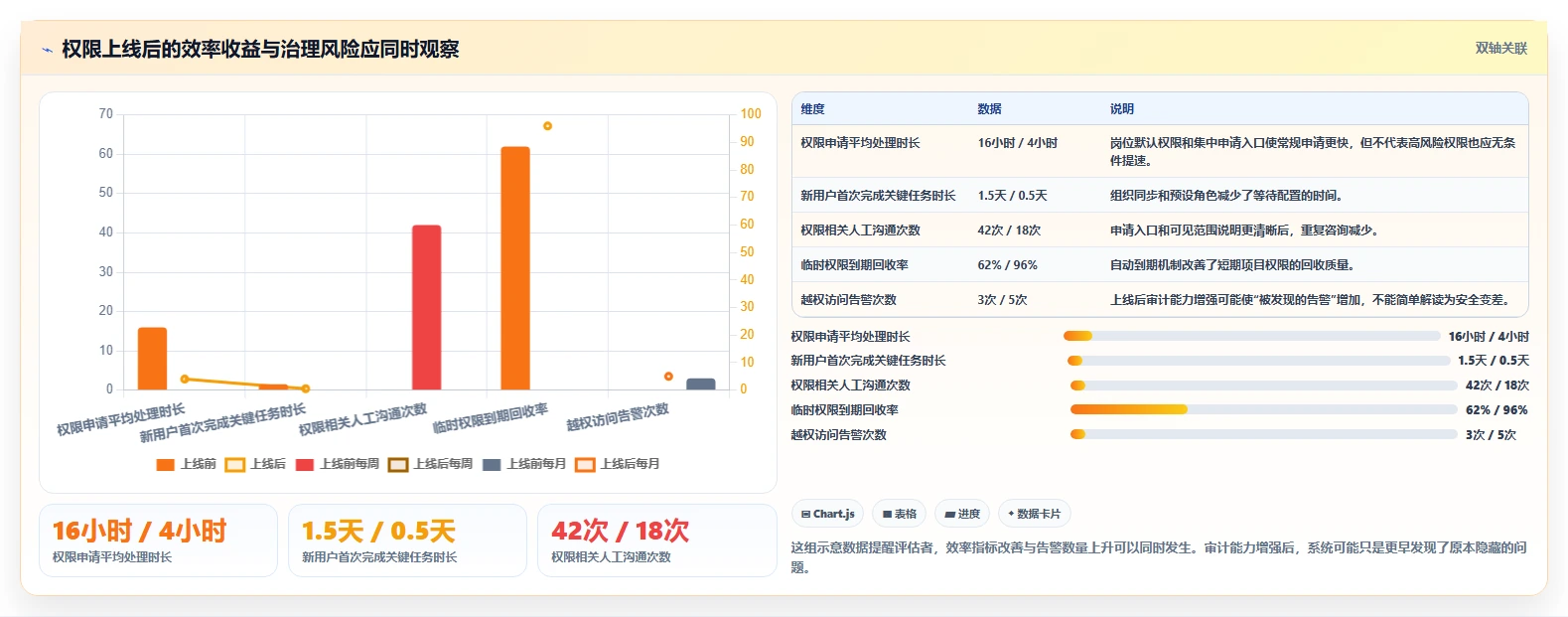Click table cell 1.5天 / 0.5天
The image size is (1568, 617).
point(1012,196)
